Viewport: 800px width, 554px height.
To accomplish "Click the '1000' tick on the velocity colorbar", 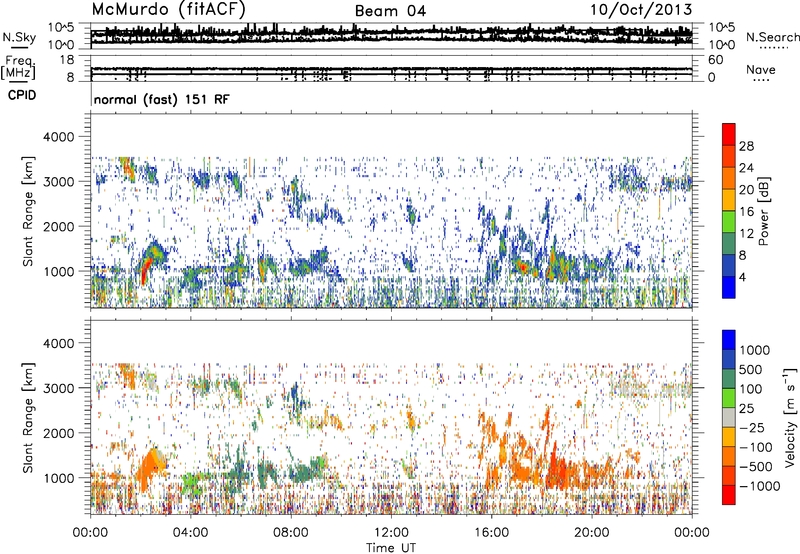I will point(754,350).
